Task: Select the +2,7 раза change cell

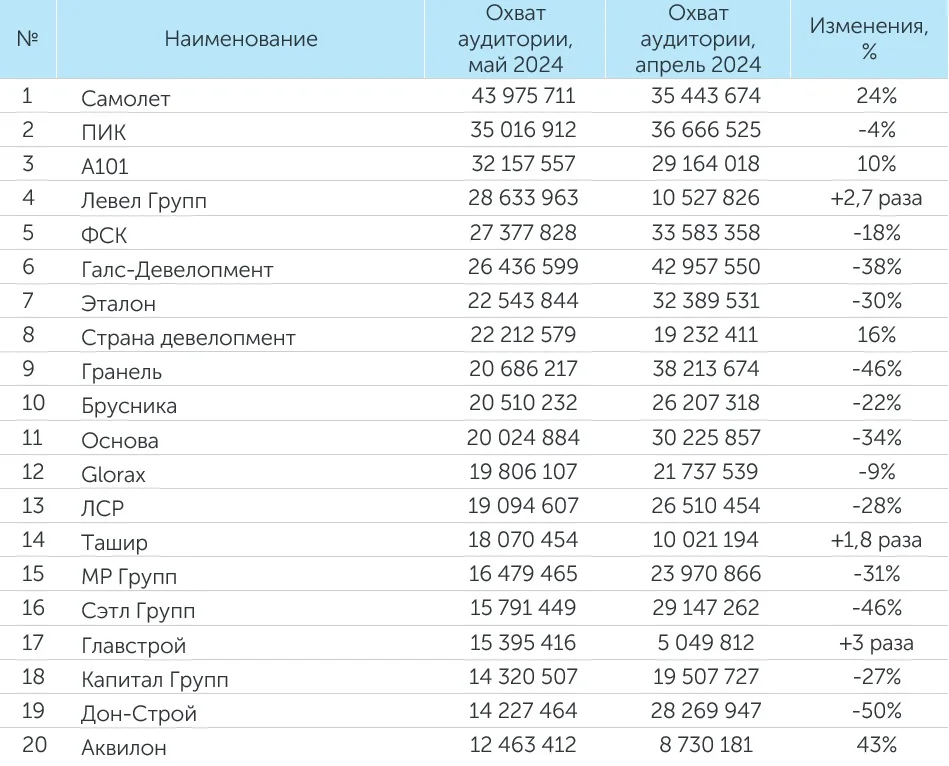Action: (x=876, y=198)
